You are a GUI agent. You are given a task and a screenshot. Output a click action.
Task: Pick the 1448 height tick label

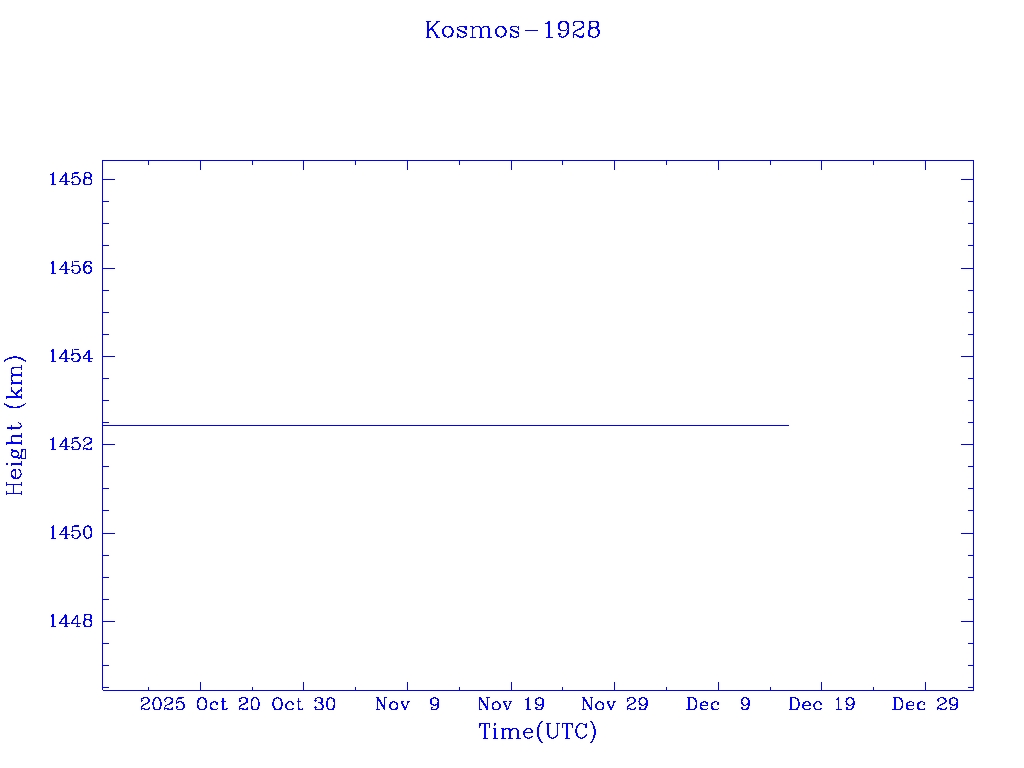[70, 621]
